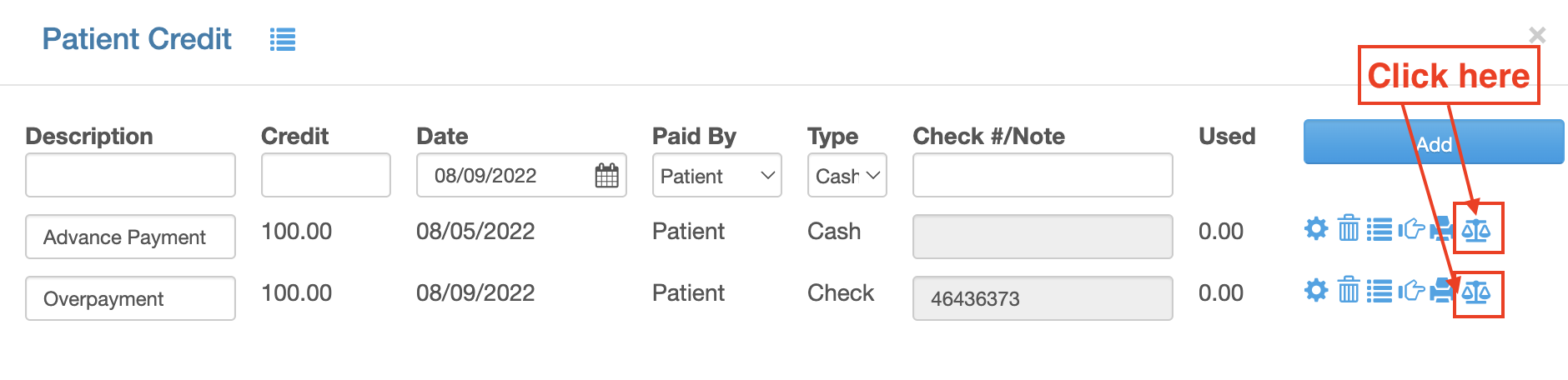The image size is (1568, 380).
Task: Open list icon on Overpayment row
Action: point(1380,291)
